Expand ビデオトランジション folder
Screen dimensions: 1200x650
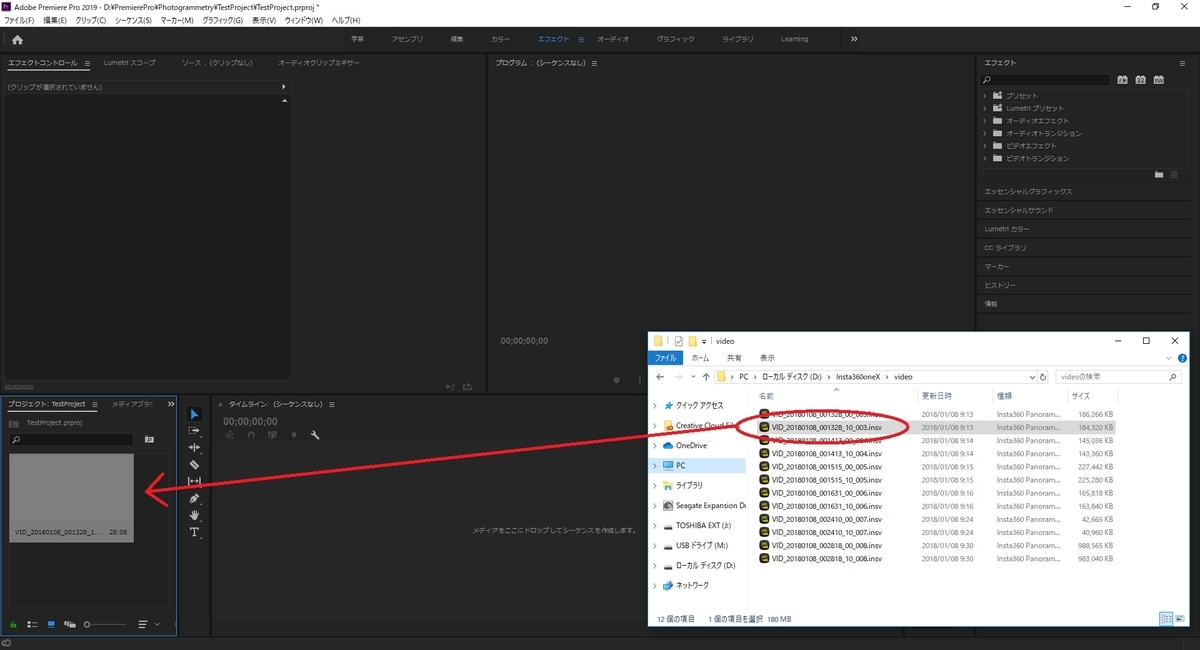coord(985,158)
